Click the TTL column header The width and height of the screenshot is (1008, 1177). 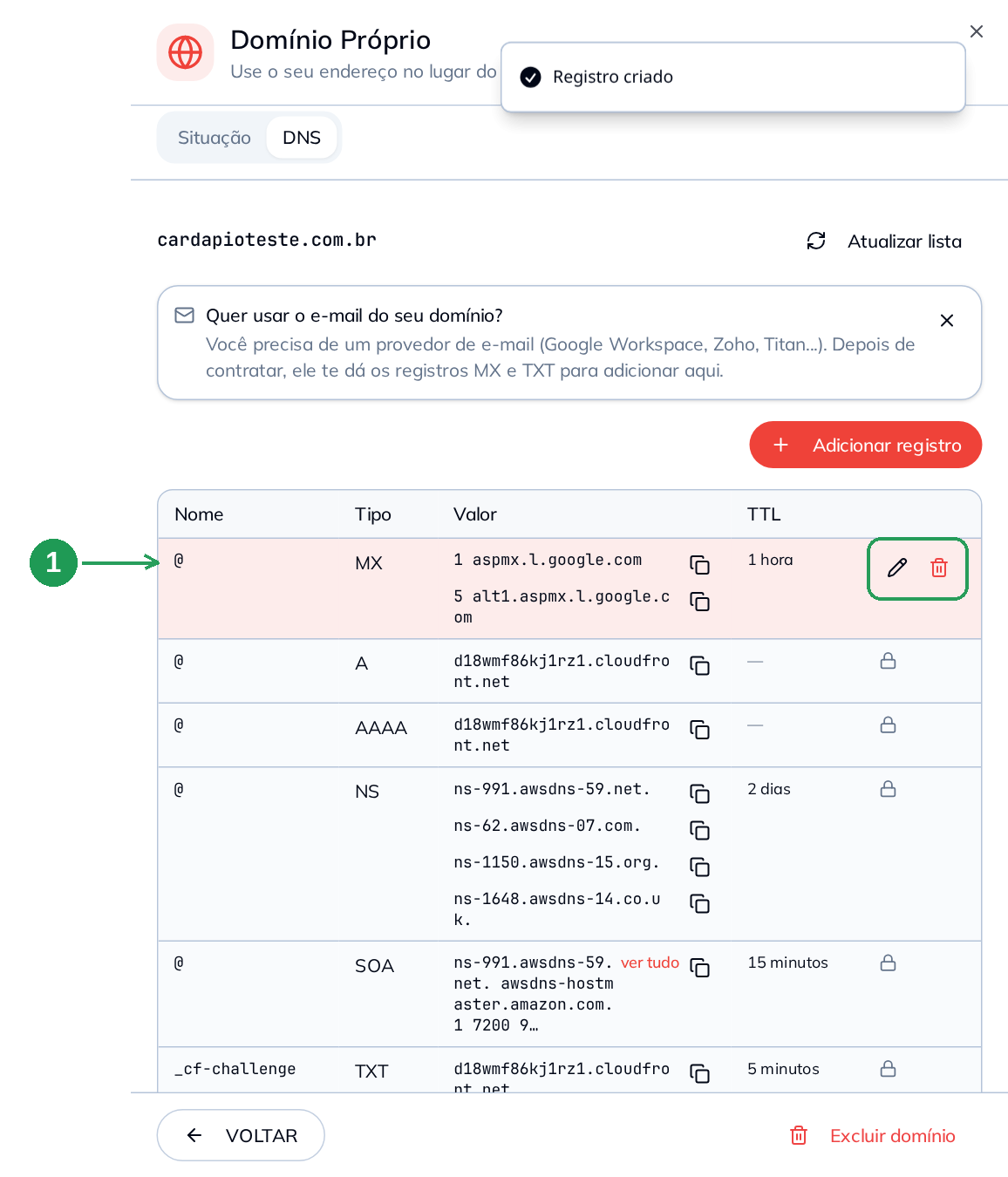(764, 514)
